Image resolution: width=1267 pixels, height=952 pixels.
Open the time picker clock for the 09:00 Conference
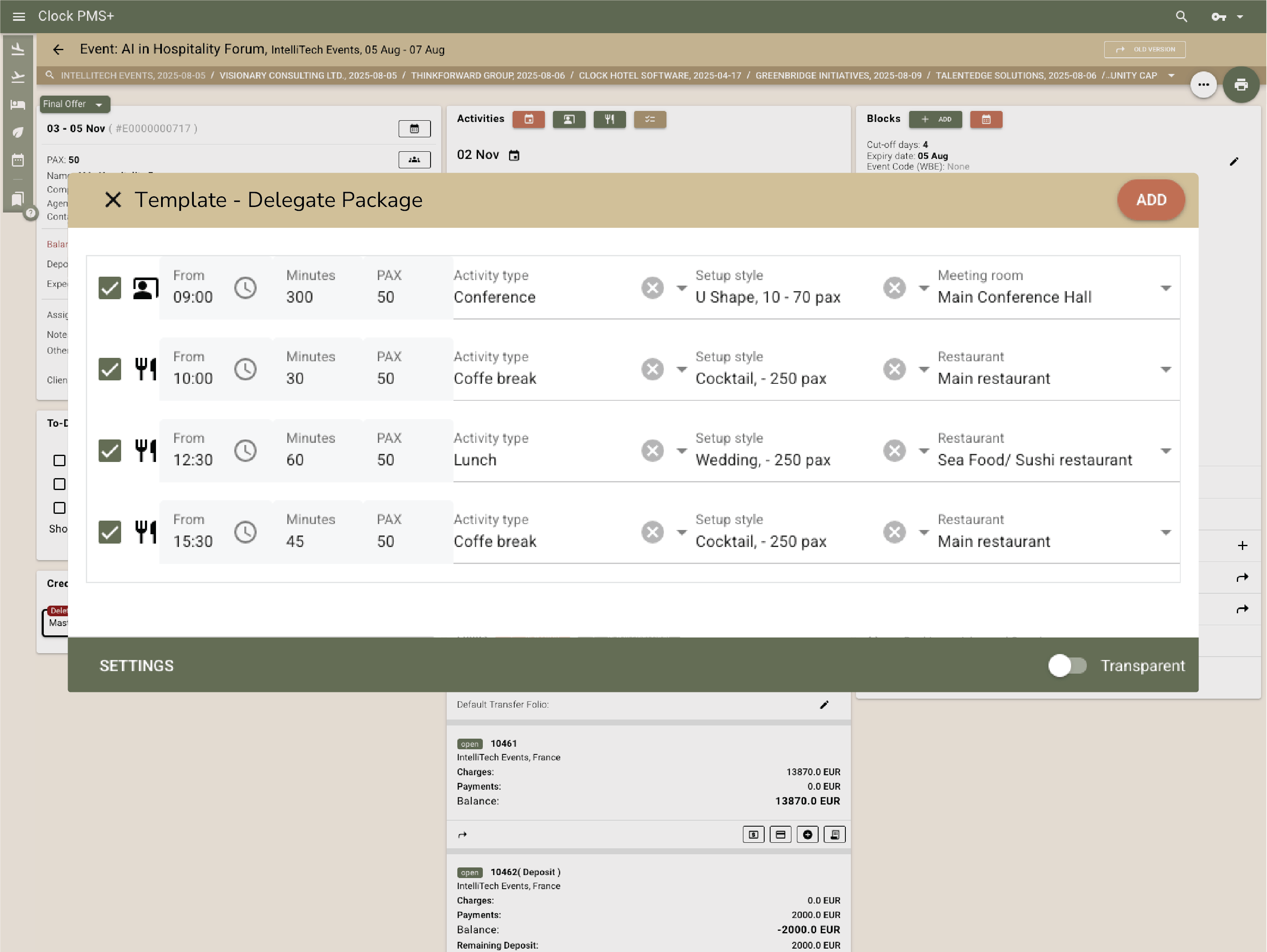tap(246, 288)
